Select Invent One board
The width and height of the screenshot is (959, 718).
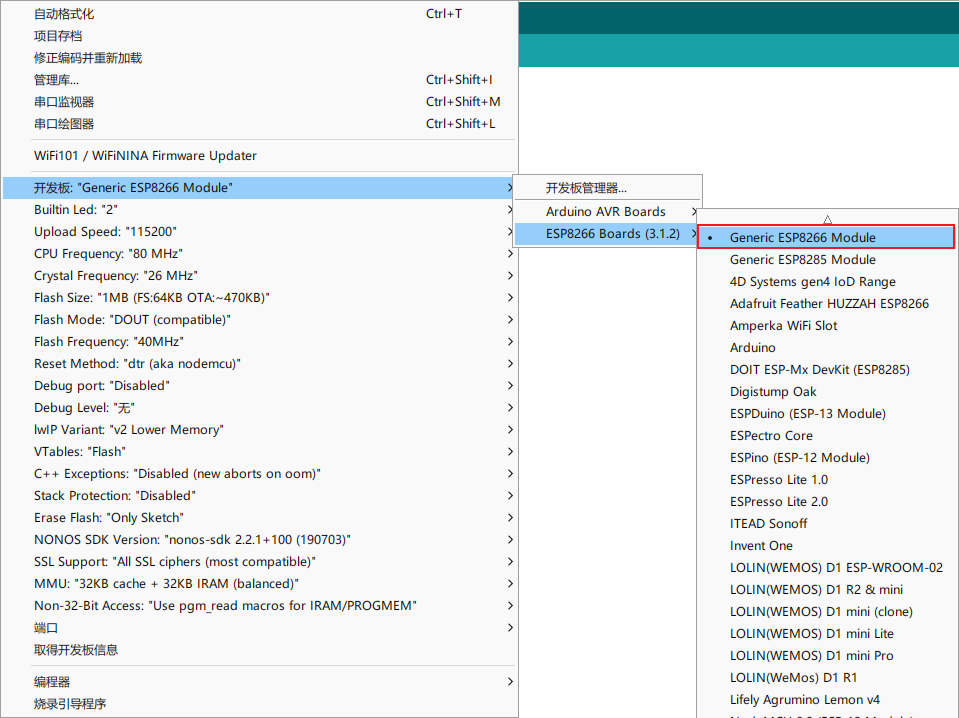[x=826, y=546]
